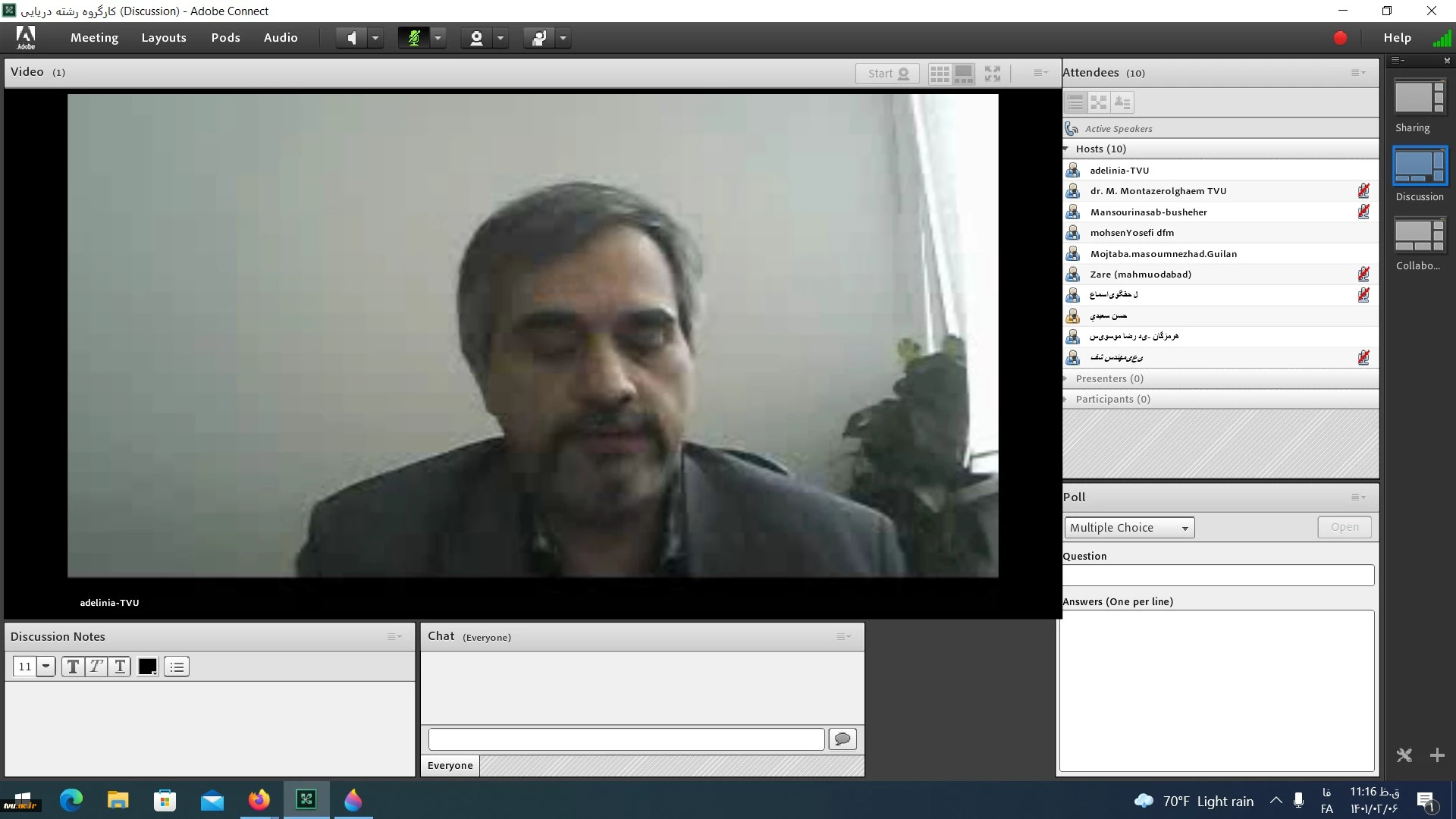
Task: Click the raise hand status icon
Action: (539, 38)
